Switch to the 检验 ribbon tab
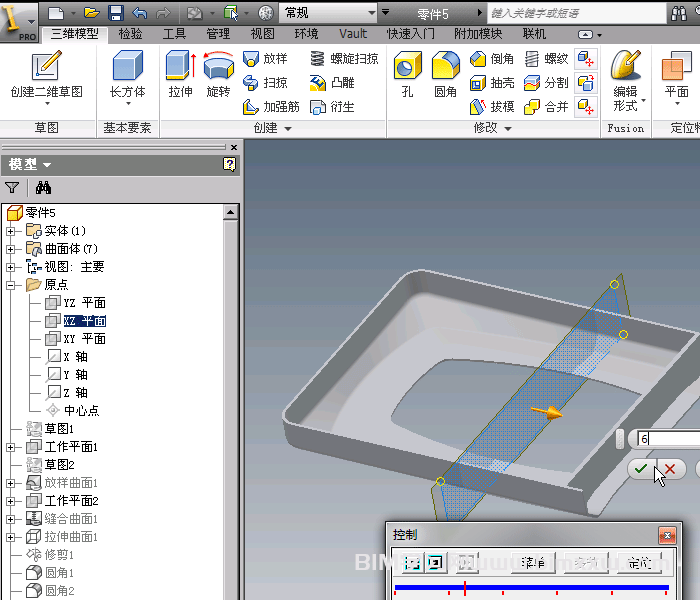The height and width of the screenshot is (600, 700). (x=130, y=34)
